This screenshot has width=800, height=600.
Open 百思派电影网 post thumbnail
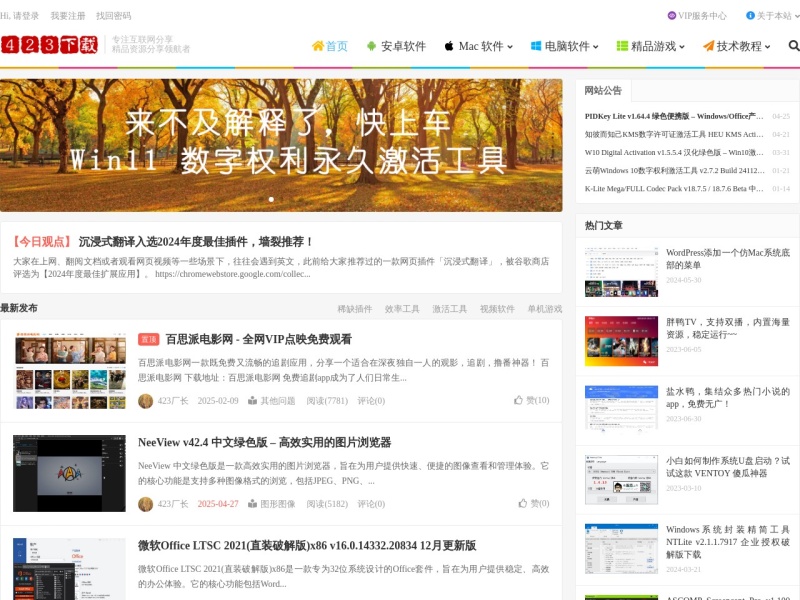(x=69, y=370)
